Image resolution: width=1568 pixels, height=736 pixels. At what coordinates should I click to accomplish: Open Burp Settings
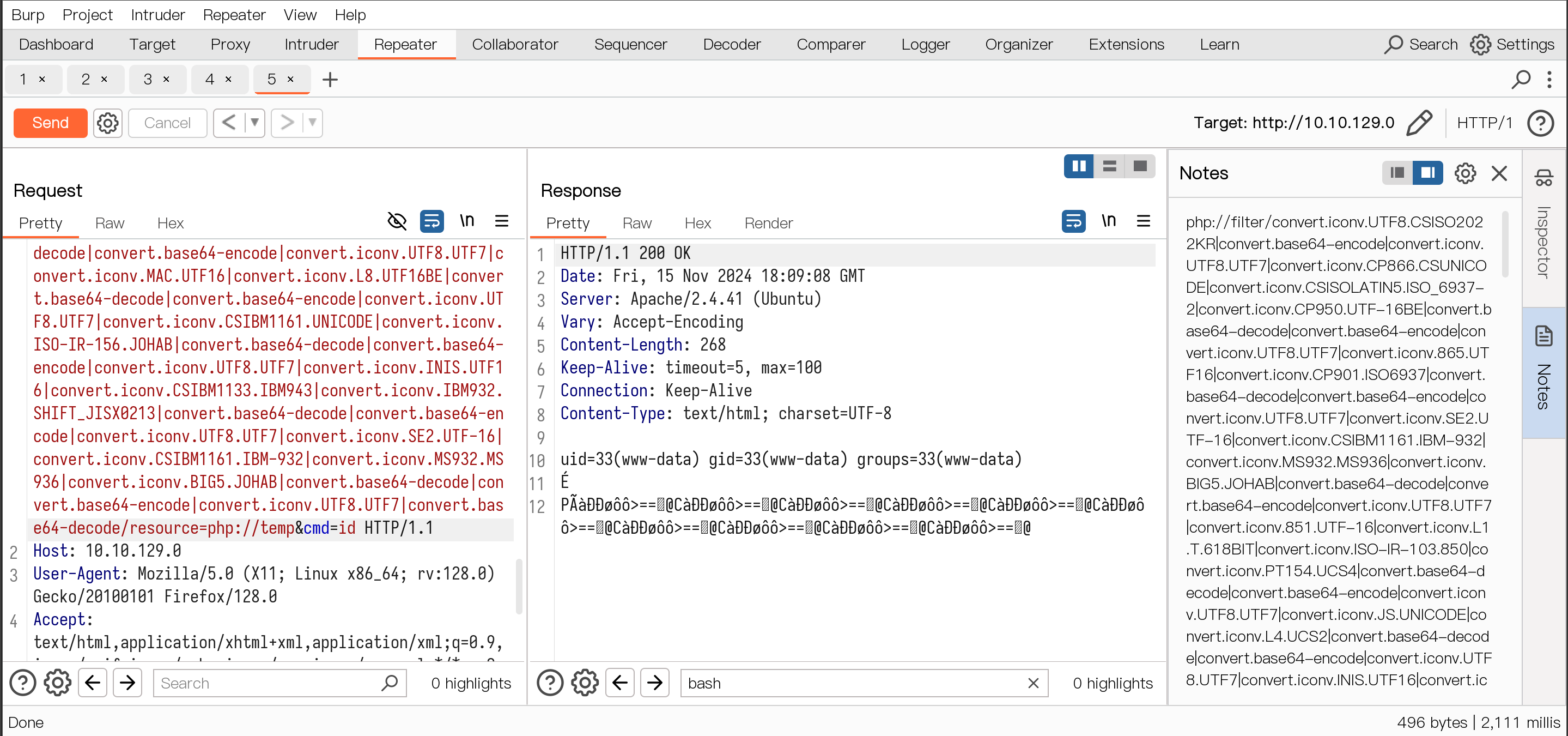click(x=1512, y=45)
